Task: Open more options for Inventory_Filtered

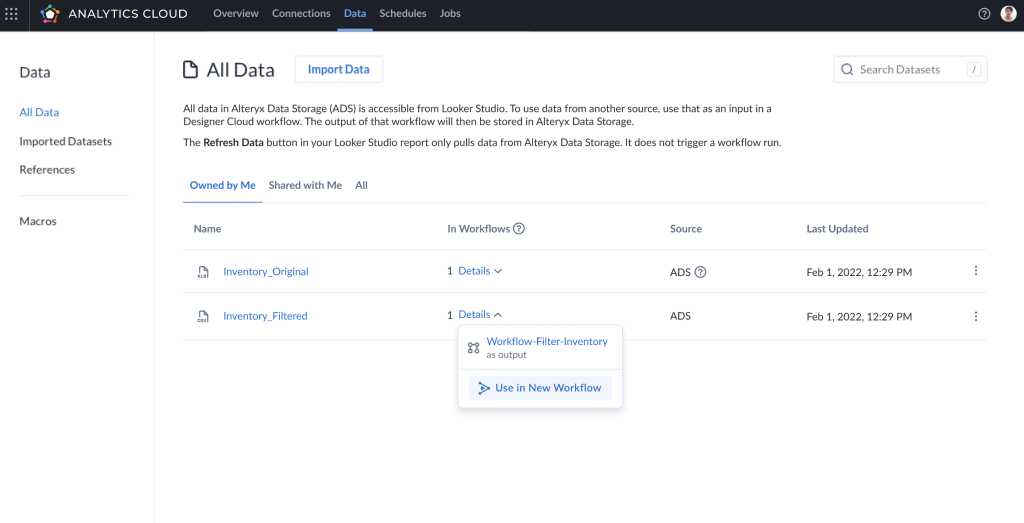Action: [976, 316]
